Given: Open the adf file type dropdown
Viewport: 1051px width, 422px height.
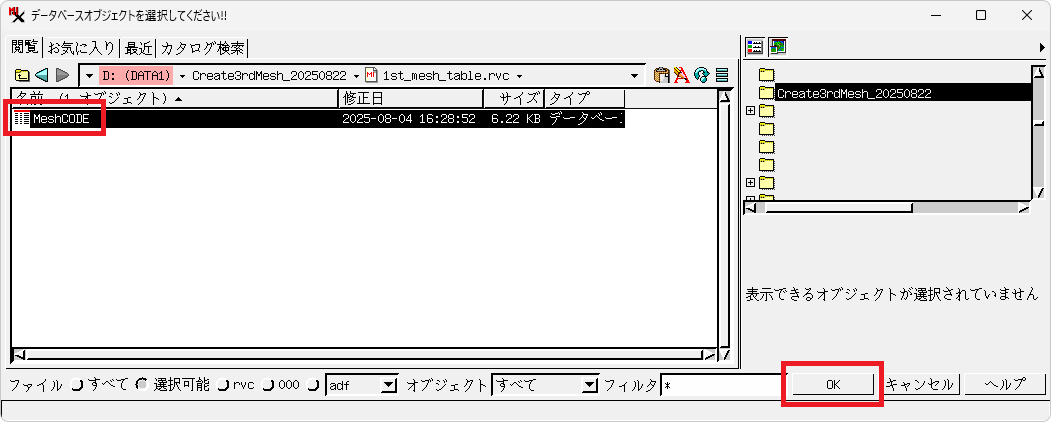Looking at the screenshot, I should click(389, 385).
